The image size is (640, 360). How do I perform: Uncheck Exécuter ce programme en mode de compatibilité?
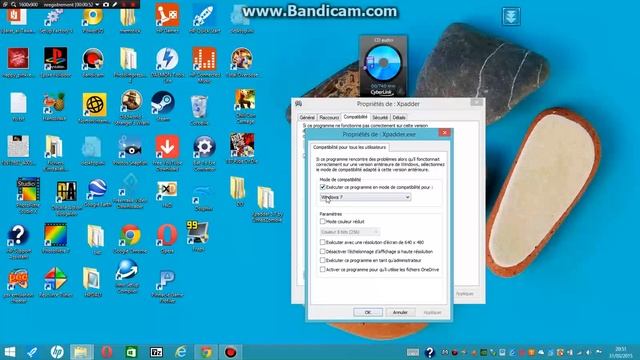pyautogui.click(x=323, y=187)
